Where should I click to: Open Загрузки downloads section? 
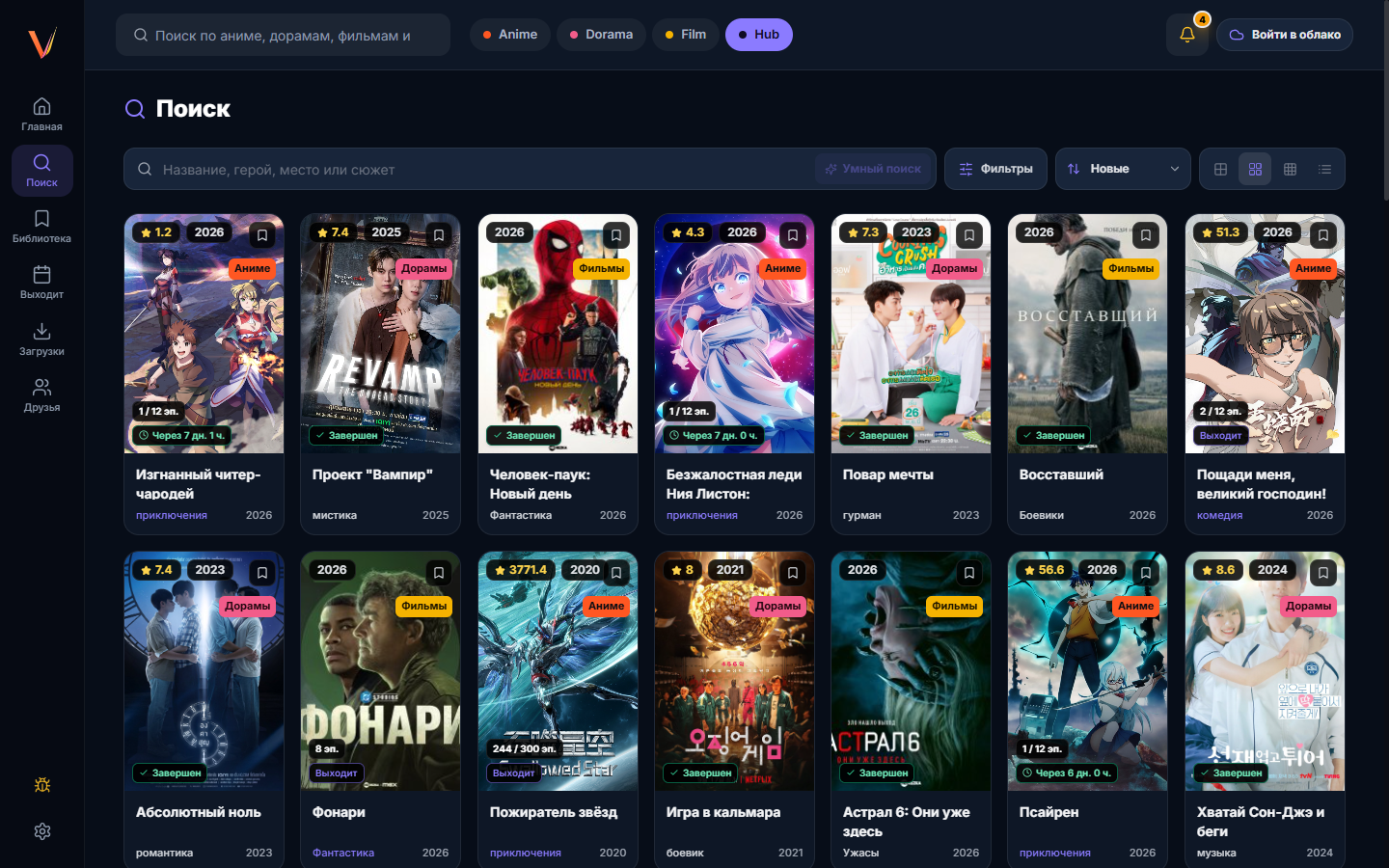(x=41, y=339)
